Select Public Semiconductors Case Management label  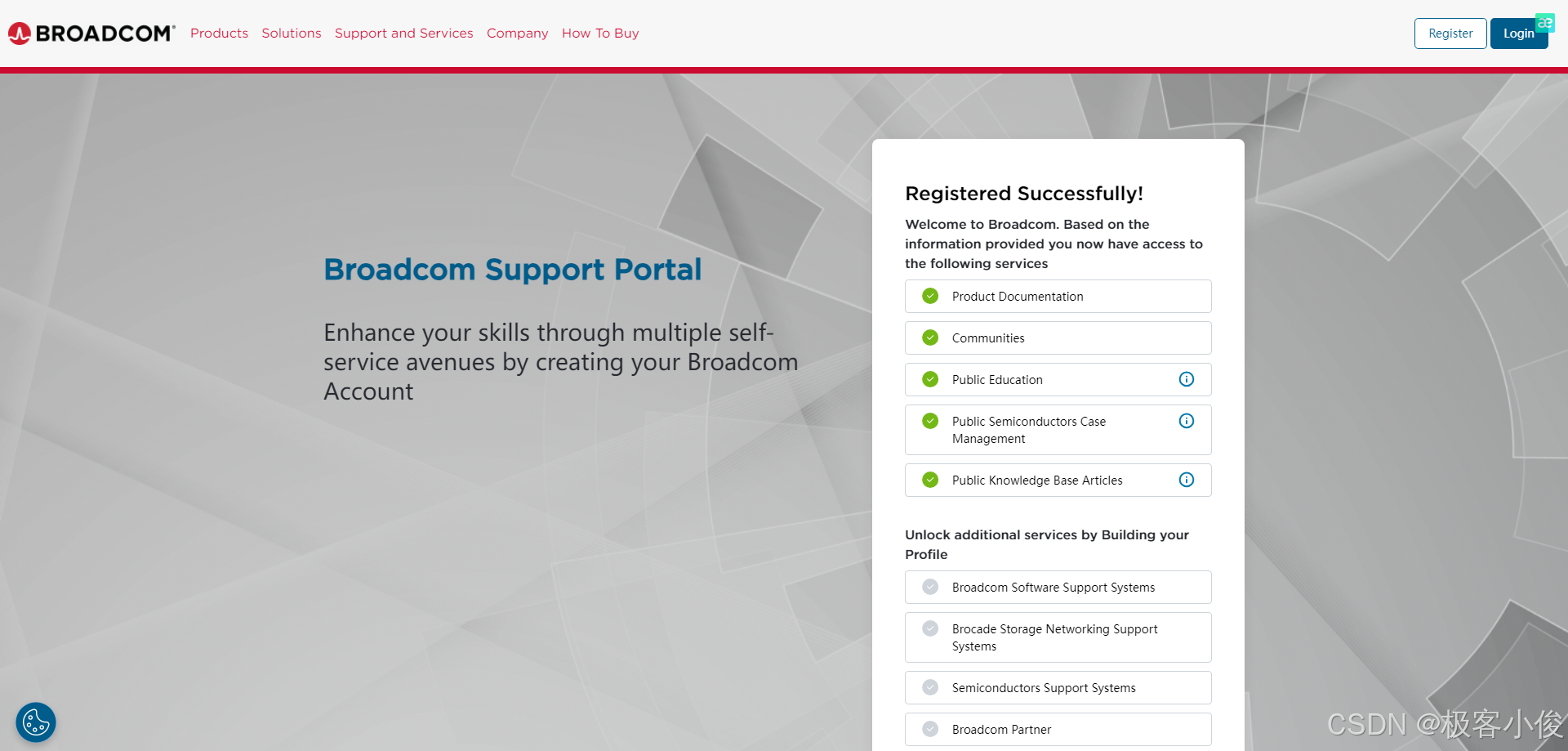point(1029,430)
